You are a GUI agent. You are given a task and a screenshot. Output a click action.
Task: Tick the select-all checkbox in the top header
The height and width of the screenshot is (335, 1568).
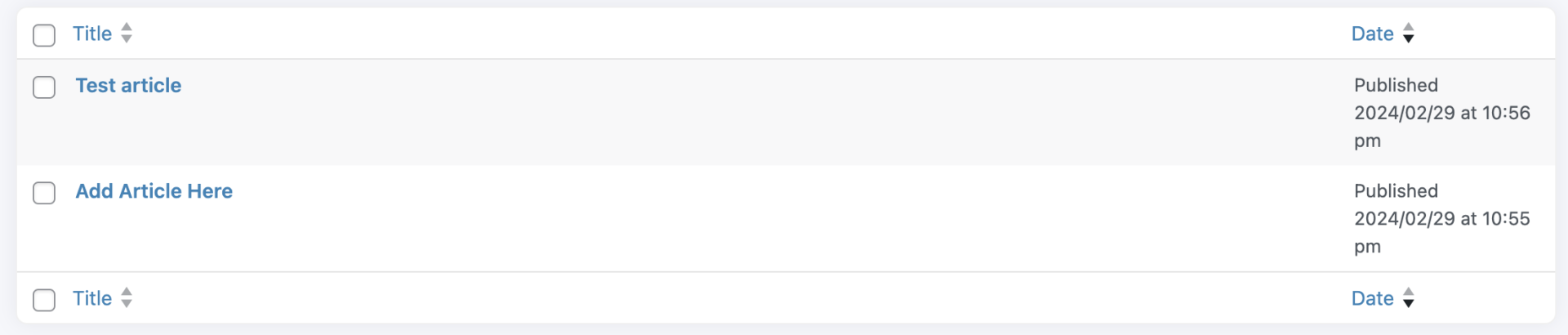[x=44, y=35]
